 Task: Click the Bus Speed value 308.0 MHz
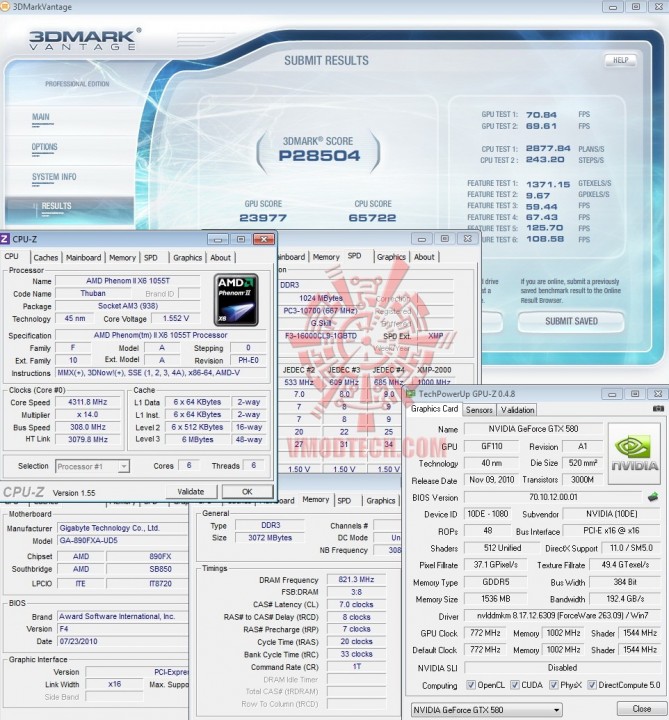tap(88, 427)
